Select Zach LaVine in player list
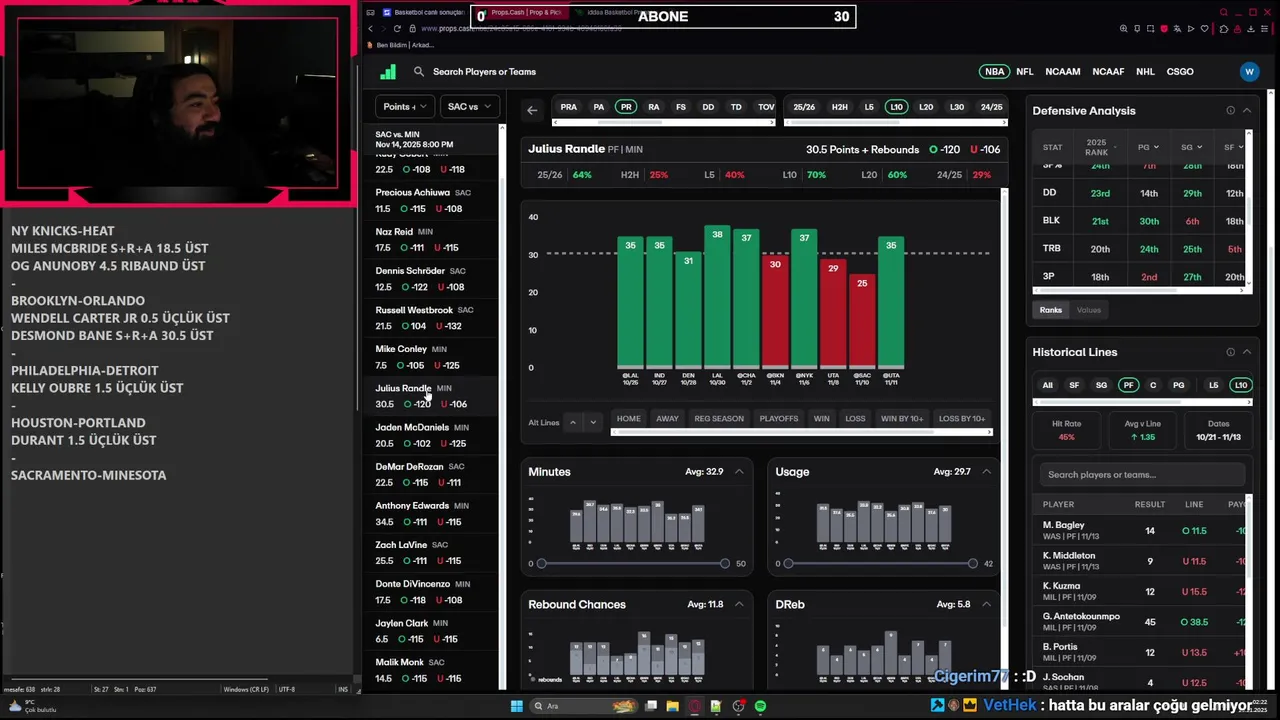The width and height of the screenshot is (1280, 720). [430, 552]
